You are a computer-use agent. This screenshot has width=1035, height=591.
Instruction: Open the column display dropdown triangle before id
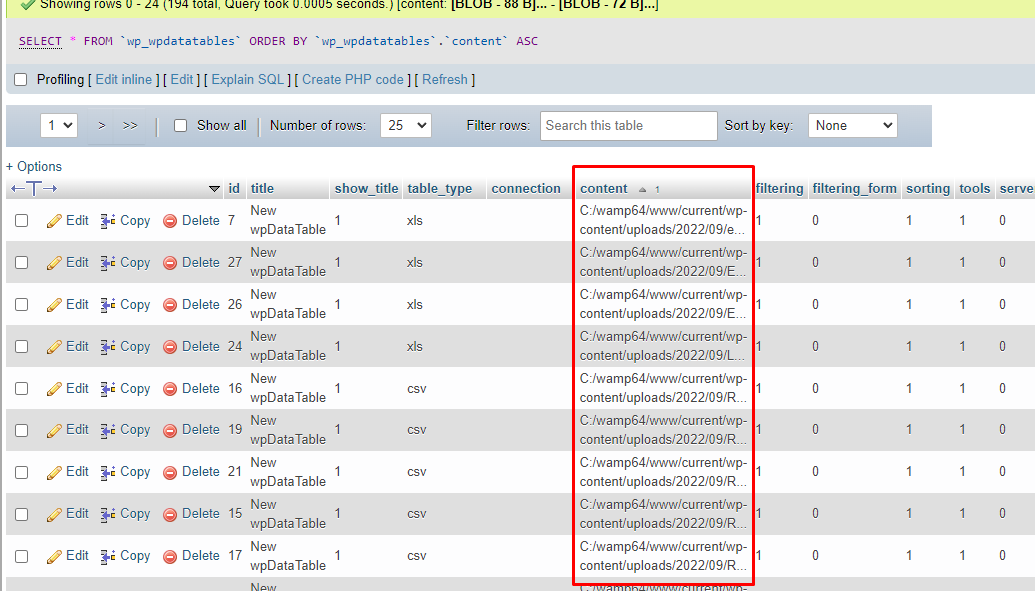pos(214,189)
